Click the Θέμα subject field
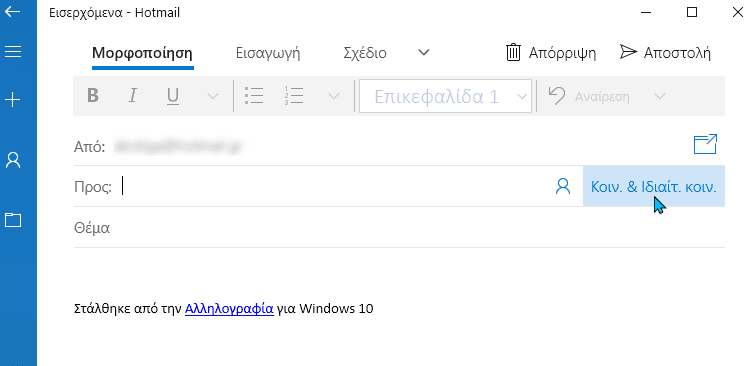The image size is (744, 366). pos(399,228)
